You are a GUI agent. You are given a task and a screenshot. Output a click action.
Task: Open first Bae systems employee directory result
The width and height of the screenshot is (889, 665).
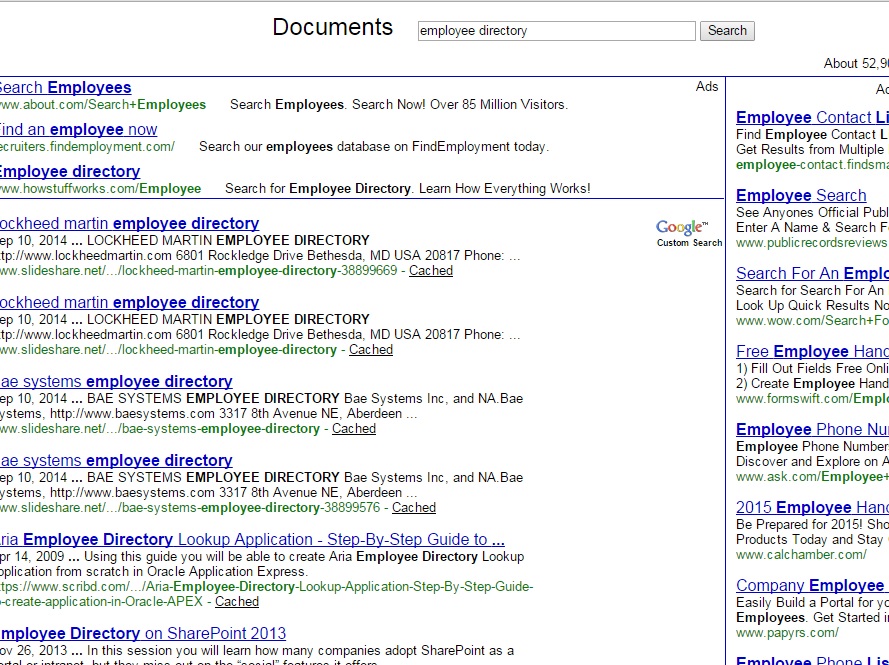pos(116,381)
